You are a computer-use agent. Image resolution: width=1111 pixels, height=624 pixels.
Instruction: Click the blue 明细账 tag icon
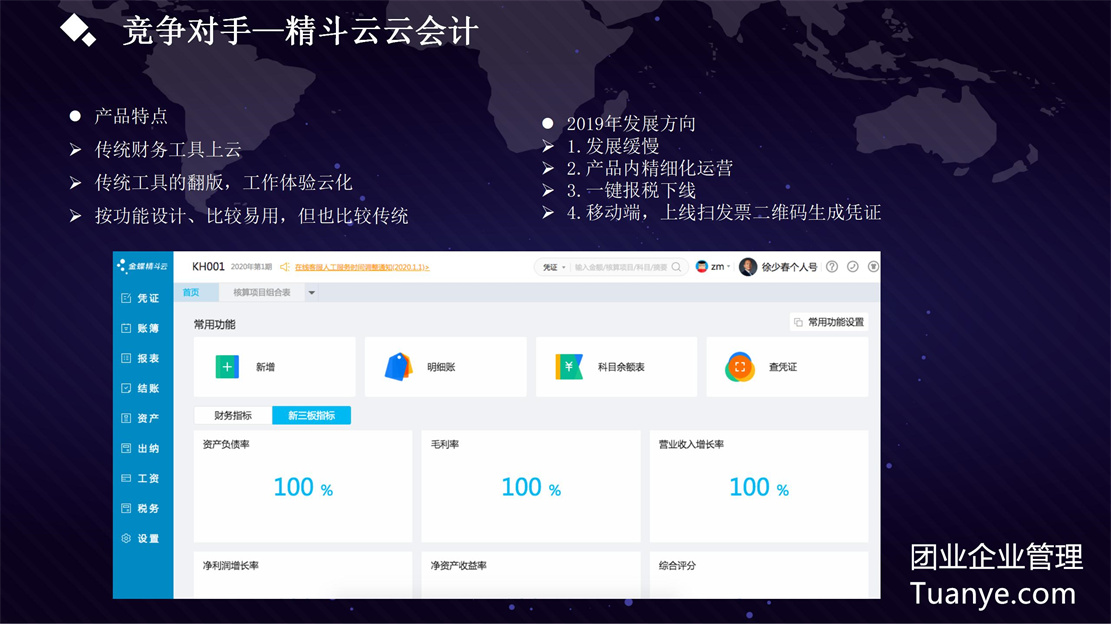coord(398,367)
